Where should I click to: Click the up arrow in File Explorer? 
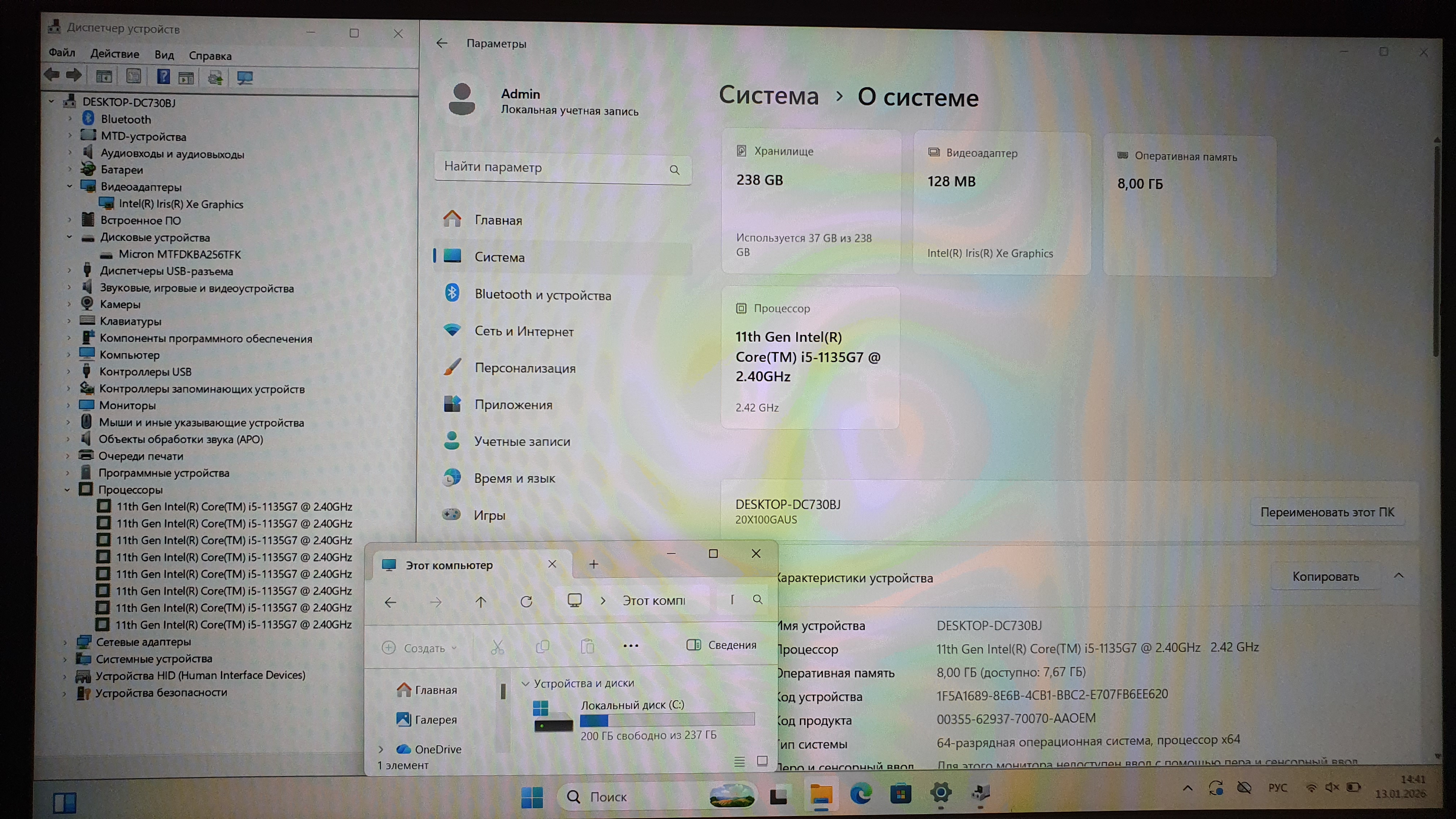(481, 602)
